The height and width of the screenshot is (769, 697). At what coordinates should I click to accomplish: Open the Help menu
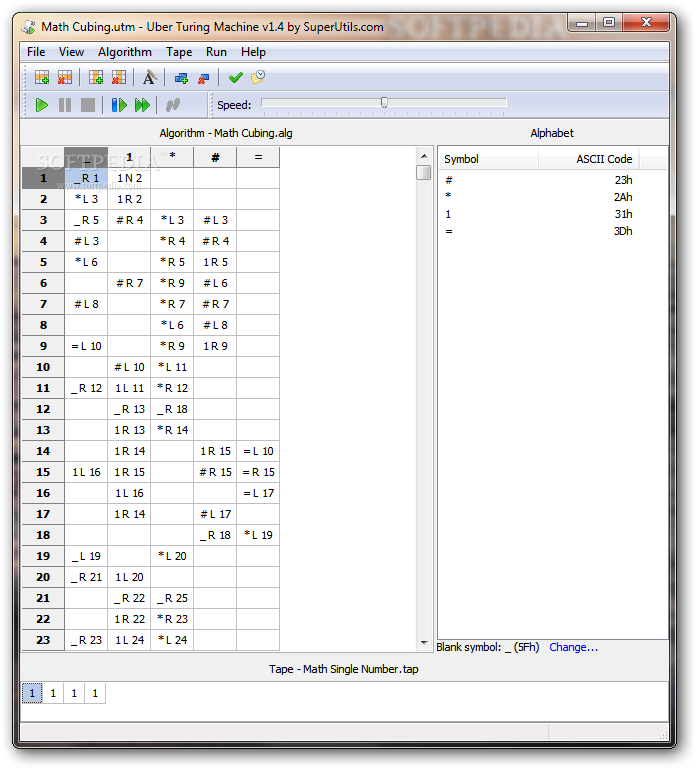click(253, 52)
